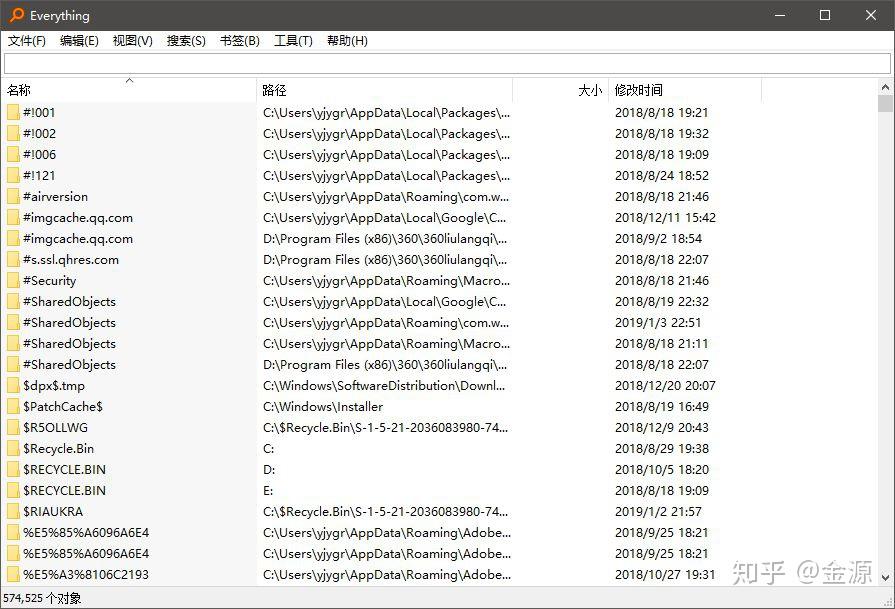Select the %E5%A3%8106C2193 entry
The height and width of the screenshot is (609, 895).
point(86,574)
